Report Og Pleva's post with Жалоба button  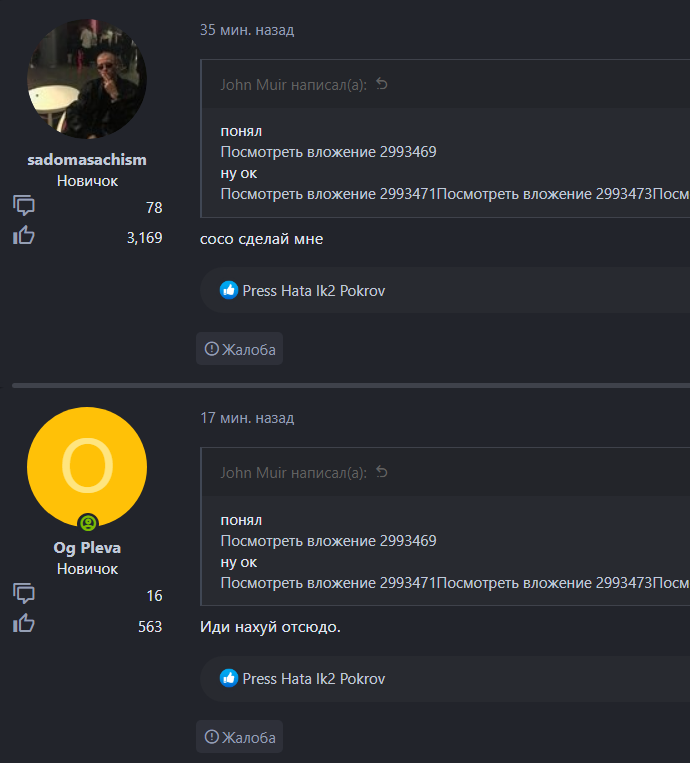pos(240,737)
